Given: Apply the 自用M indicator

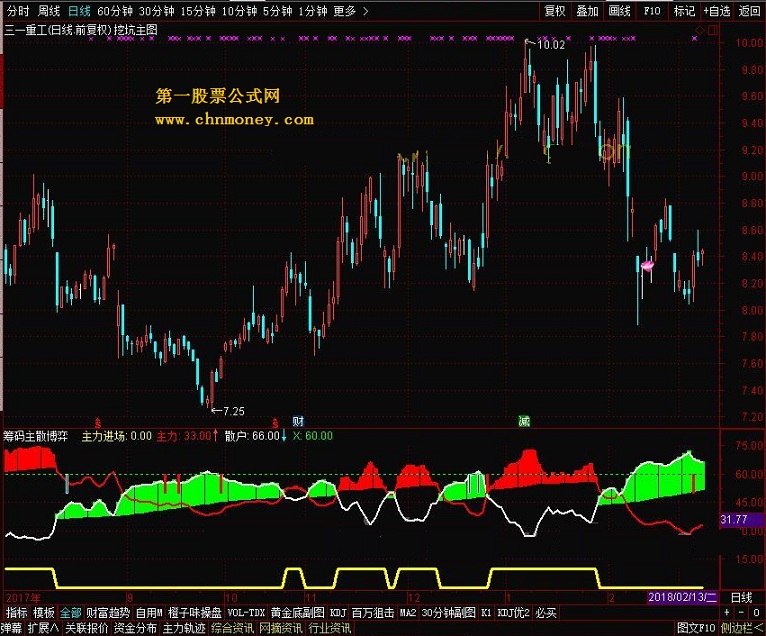Looking at the screenshot, I should click(149, 613).
